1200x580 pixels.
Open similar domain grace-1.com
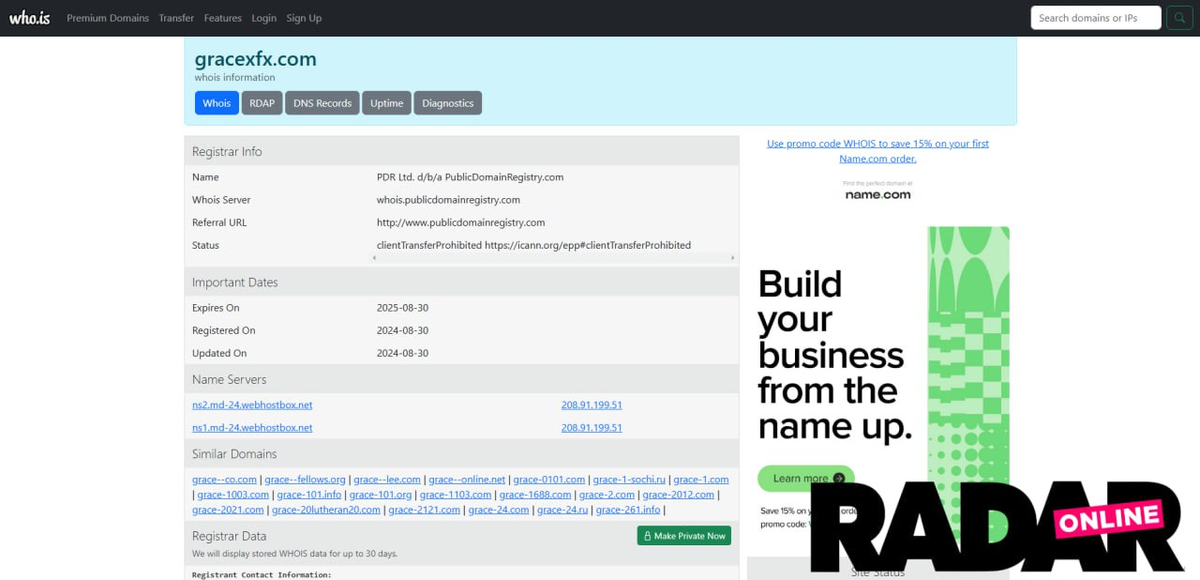point(701,480)
